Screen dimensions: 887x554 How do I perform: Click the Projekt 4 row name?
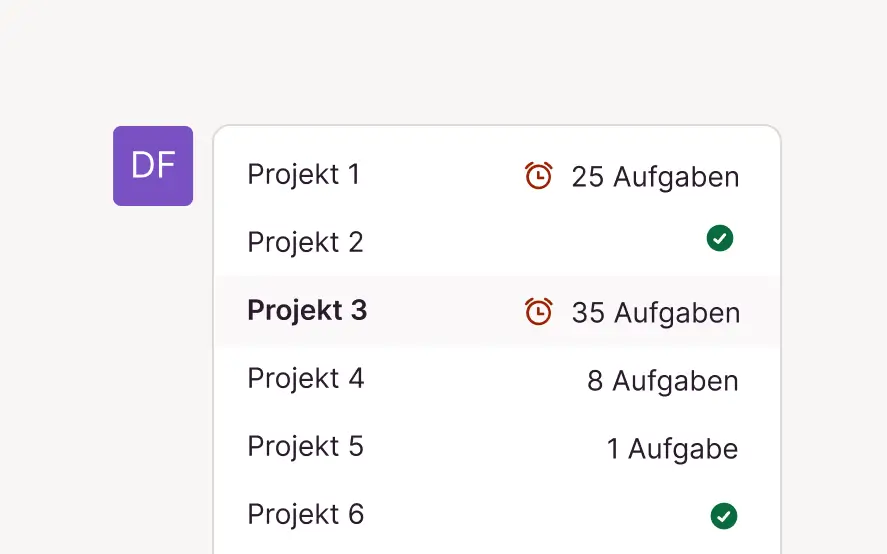pos(305,379)
